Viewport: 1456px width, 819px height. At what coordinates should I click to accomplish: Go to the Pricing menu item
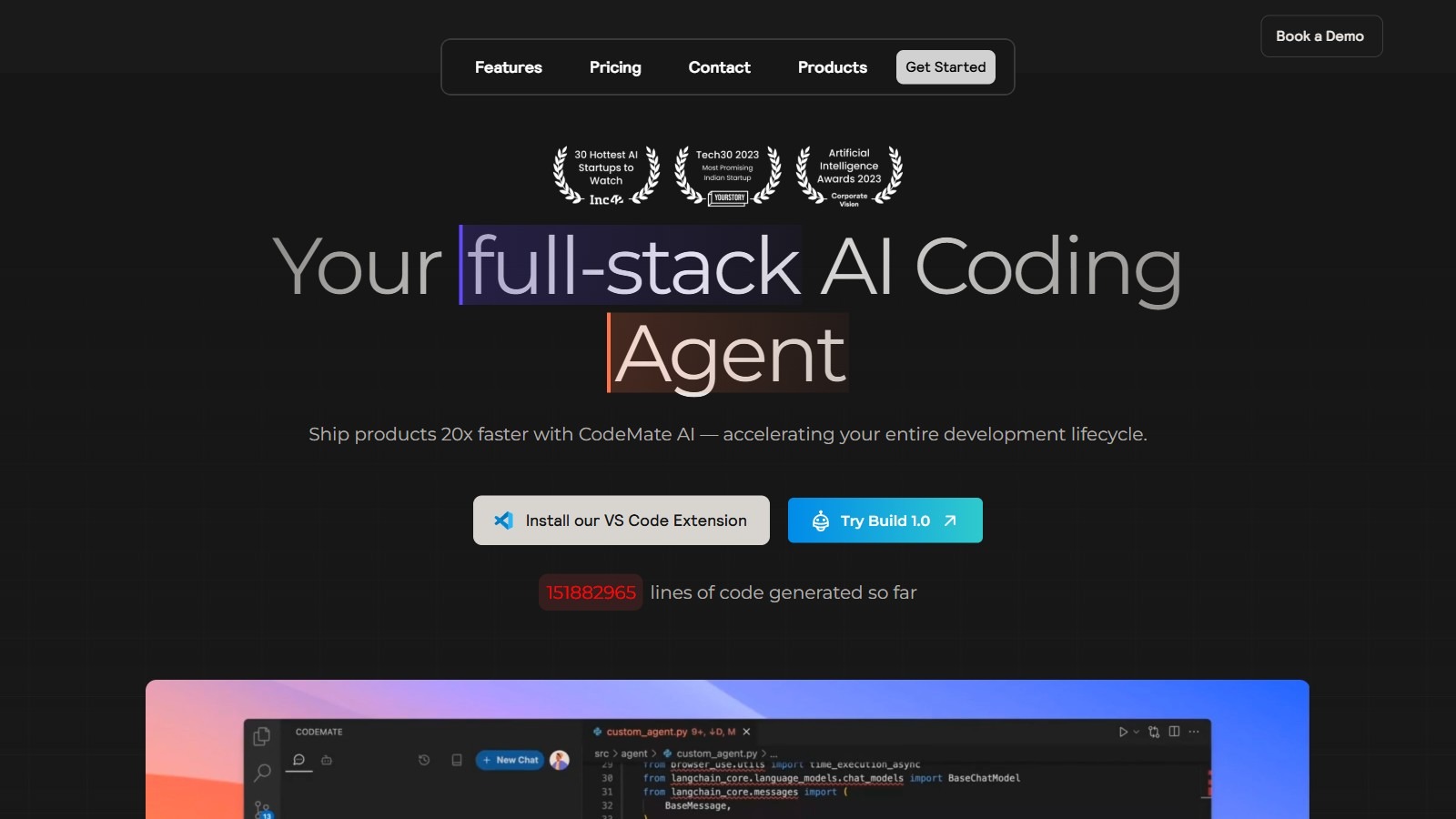point(615,67)
